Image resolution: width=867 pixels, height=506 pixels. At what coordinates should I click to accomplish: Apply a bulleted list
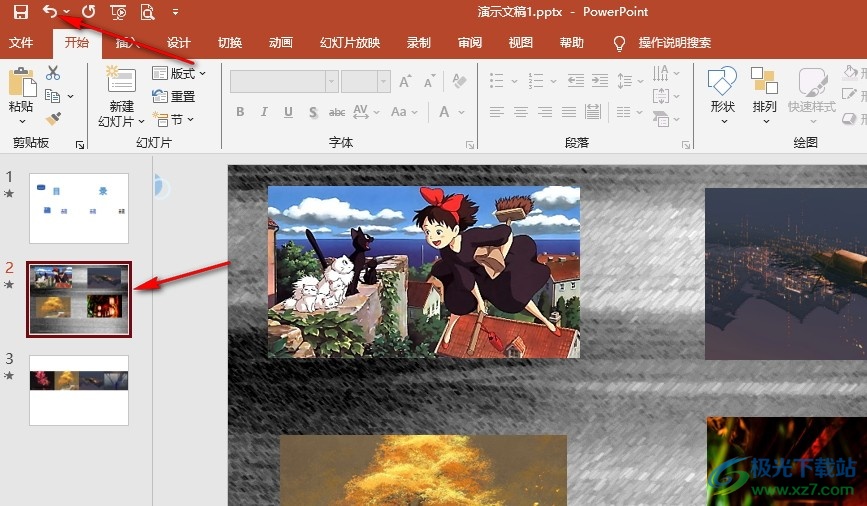(497, 81)
